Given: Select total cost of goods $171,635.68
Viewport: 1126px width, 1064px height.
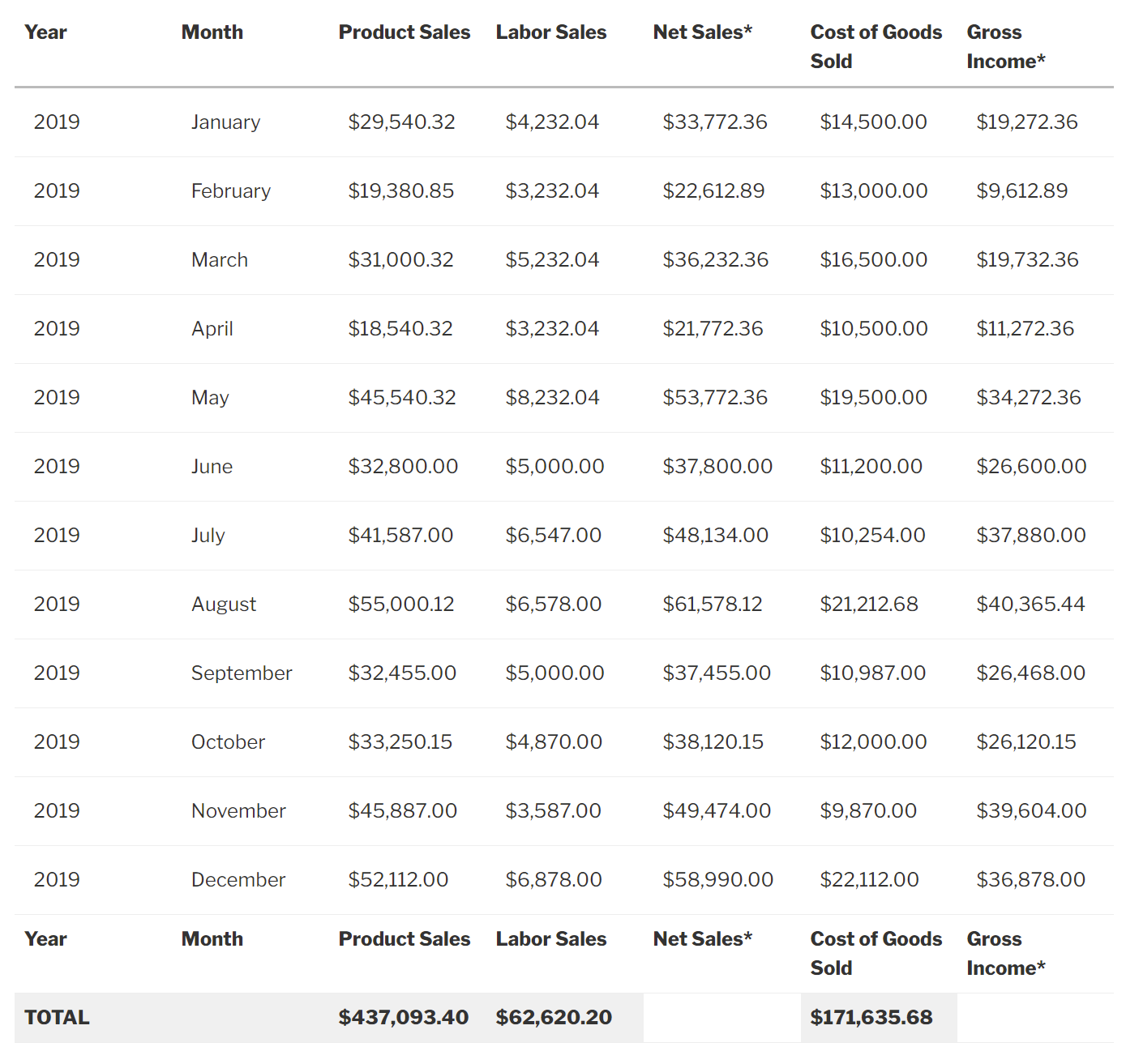Looking at the screenshot, I should click(x=871, y=1018).
